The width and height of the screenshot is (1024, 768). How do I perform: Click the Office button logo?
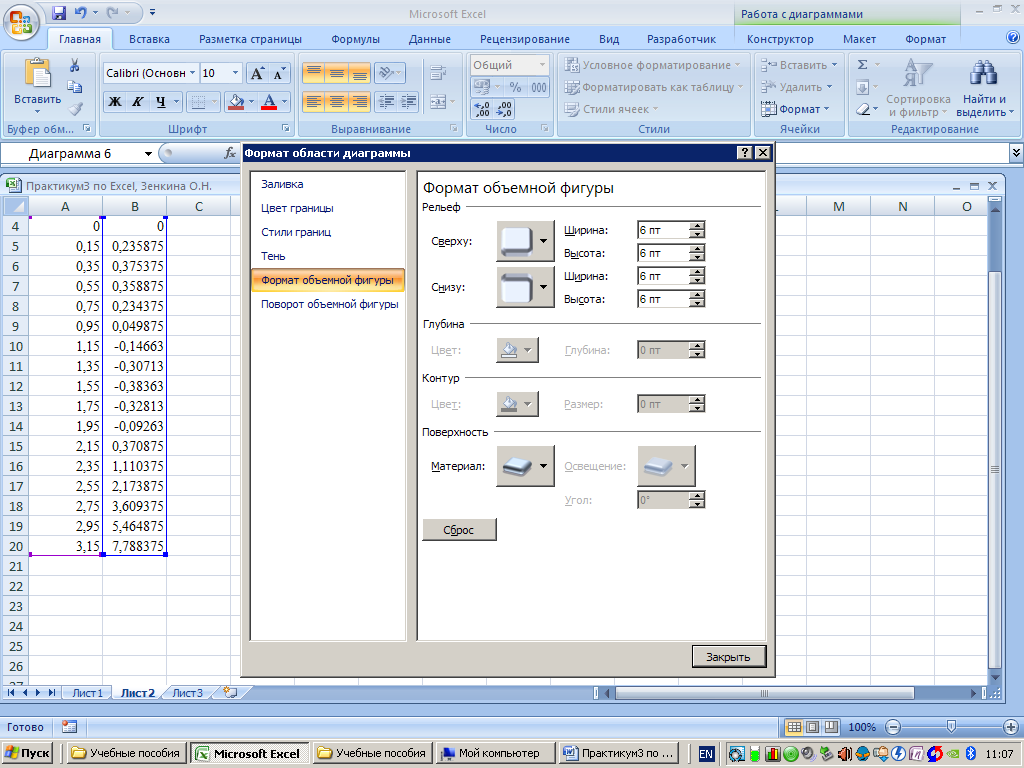21,22
